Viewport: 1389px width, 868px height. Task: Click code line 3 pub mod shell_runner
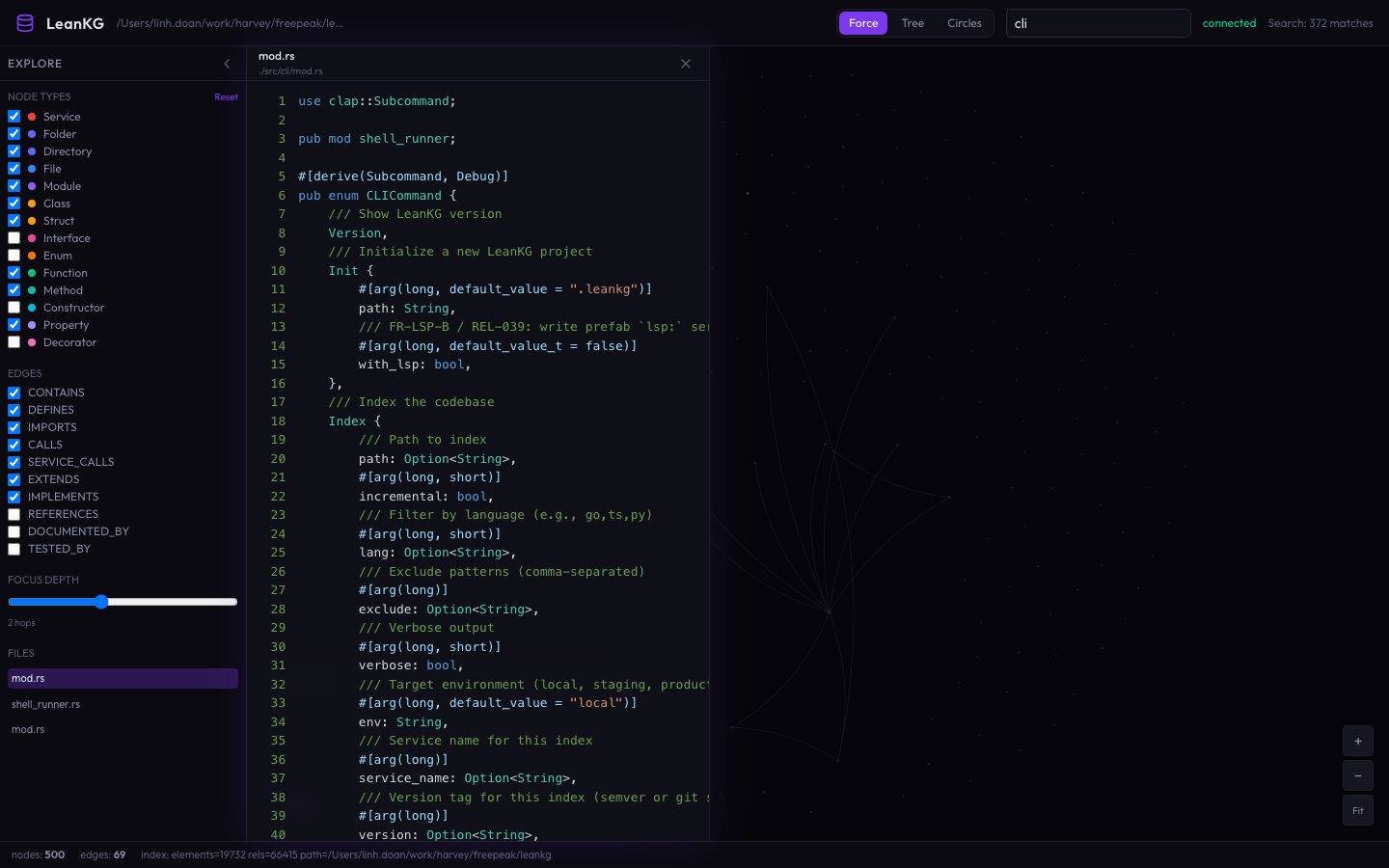pos(377,139)
